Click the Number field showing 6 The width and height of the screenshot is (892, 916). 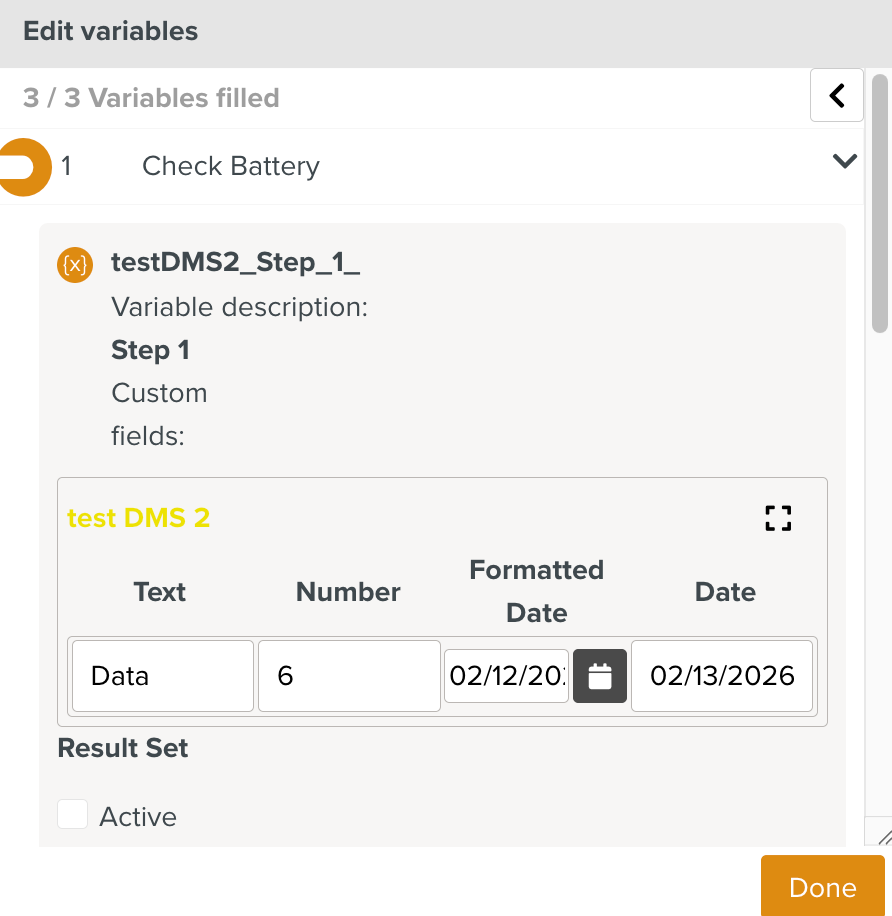(349, 676)
